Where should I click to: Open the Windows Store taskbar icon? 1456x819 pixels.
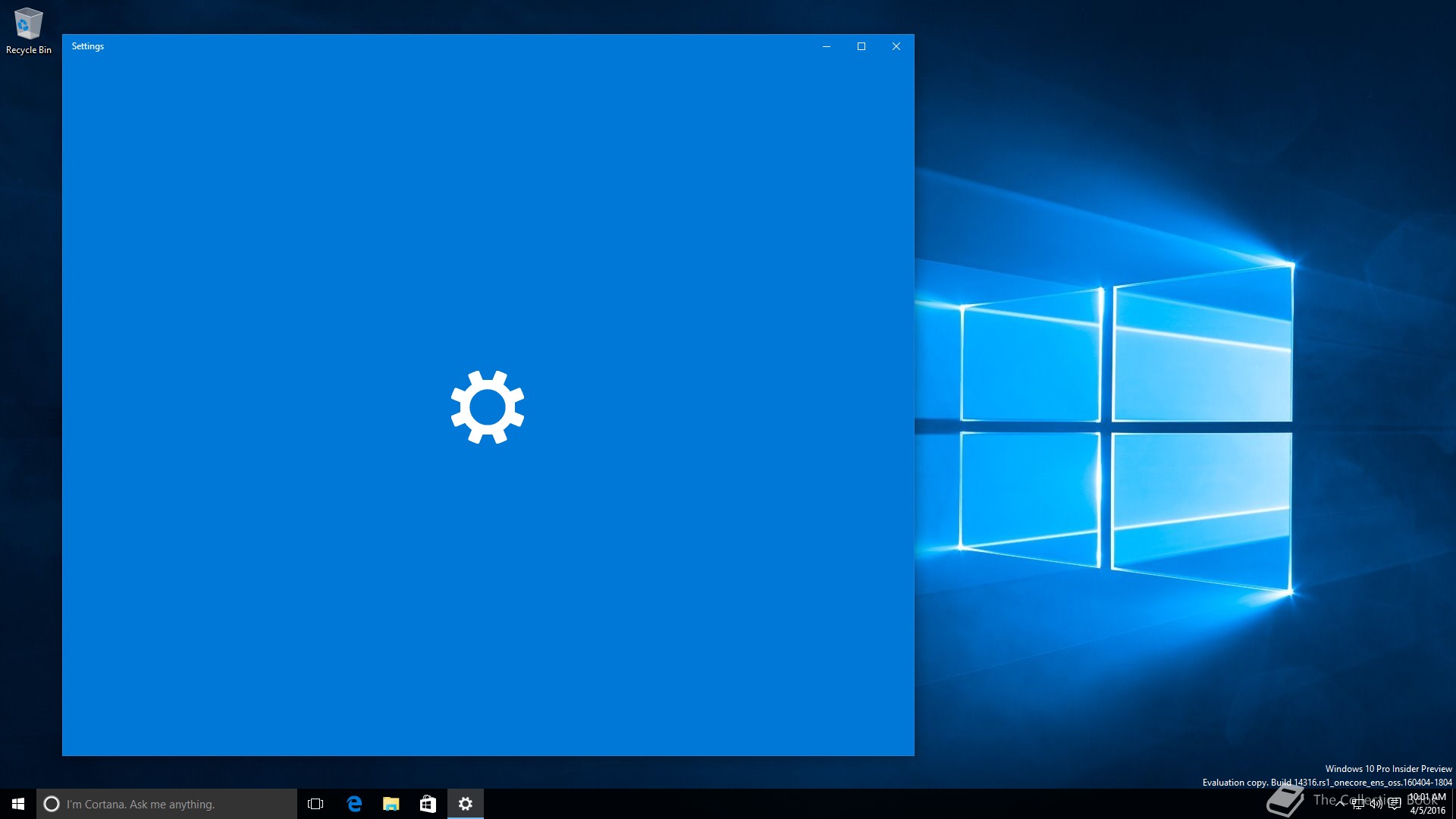428,804
